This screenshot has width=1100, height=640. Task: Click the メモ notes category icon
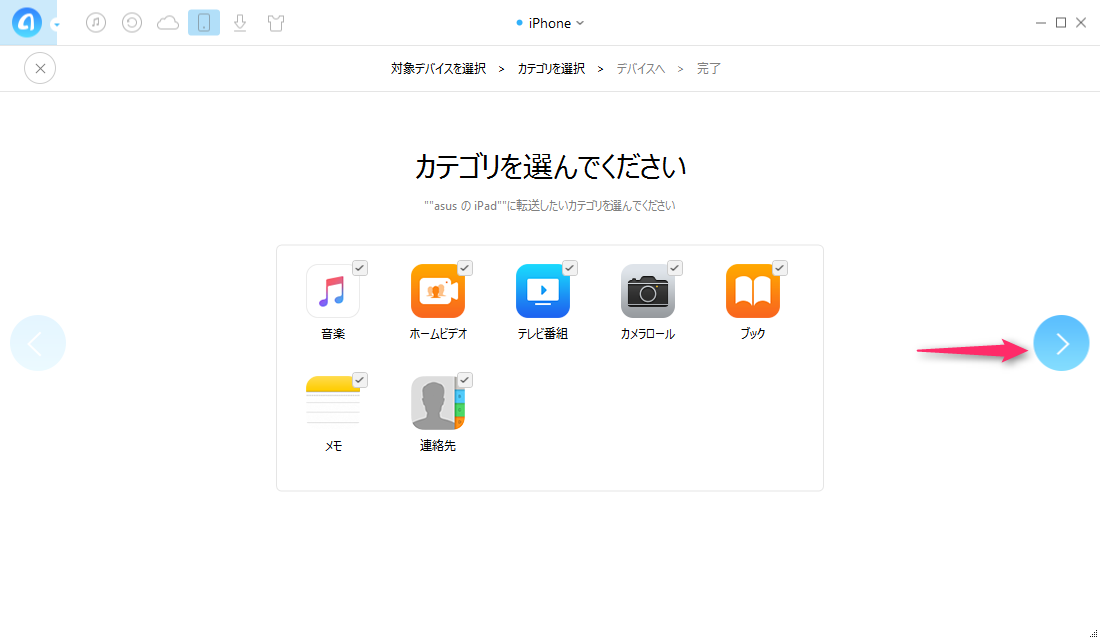tap(333, 403)
